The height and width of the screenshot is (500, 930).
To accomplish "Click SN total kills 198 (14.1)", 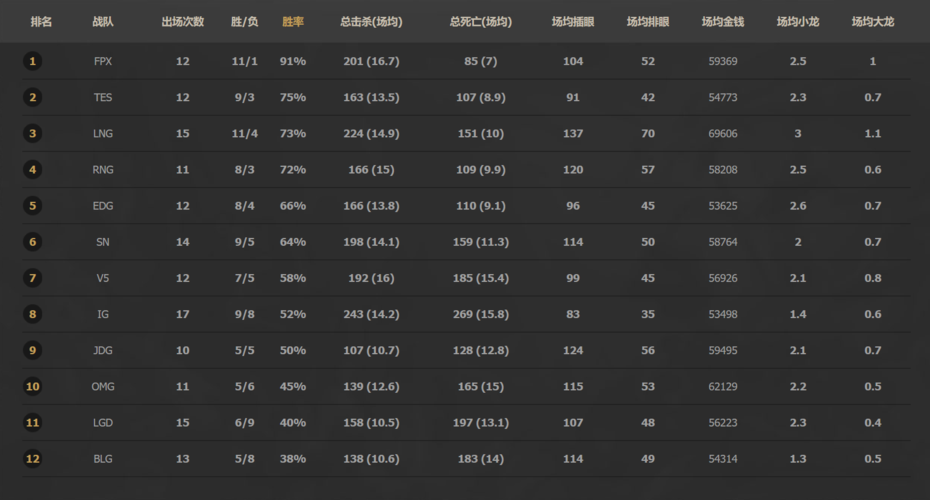I will point(371,242).
